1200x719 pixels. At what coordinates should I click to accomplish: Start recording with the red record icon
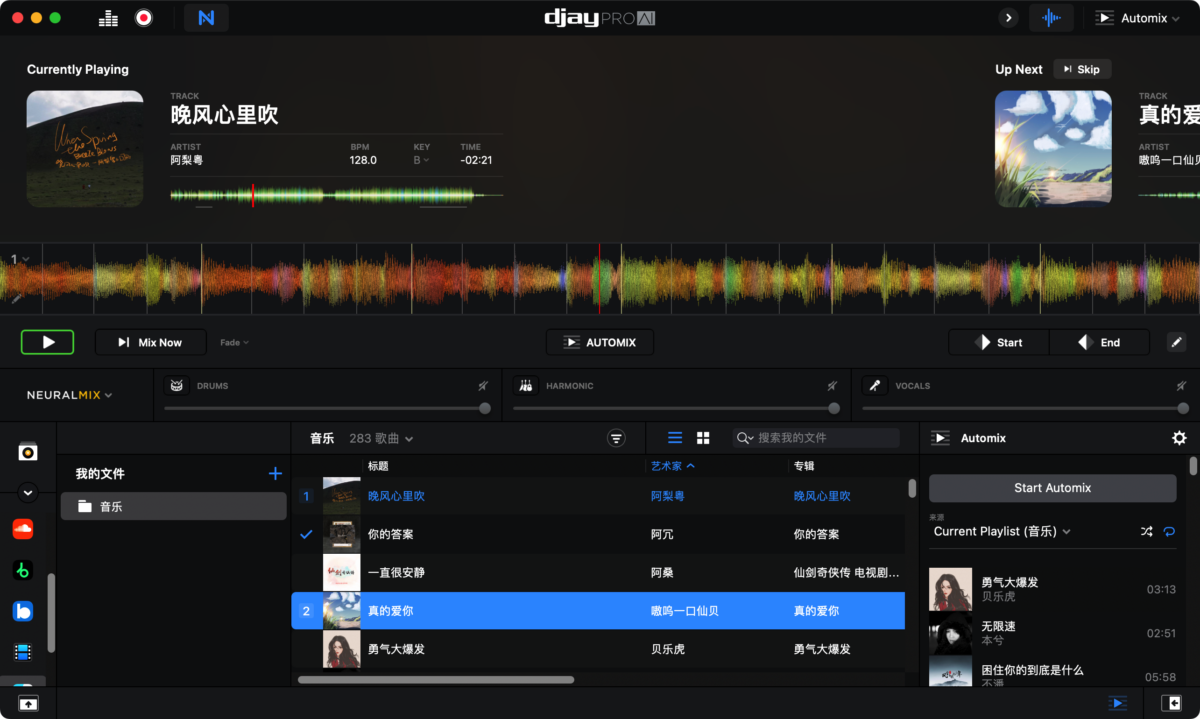143,18
